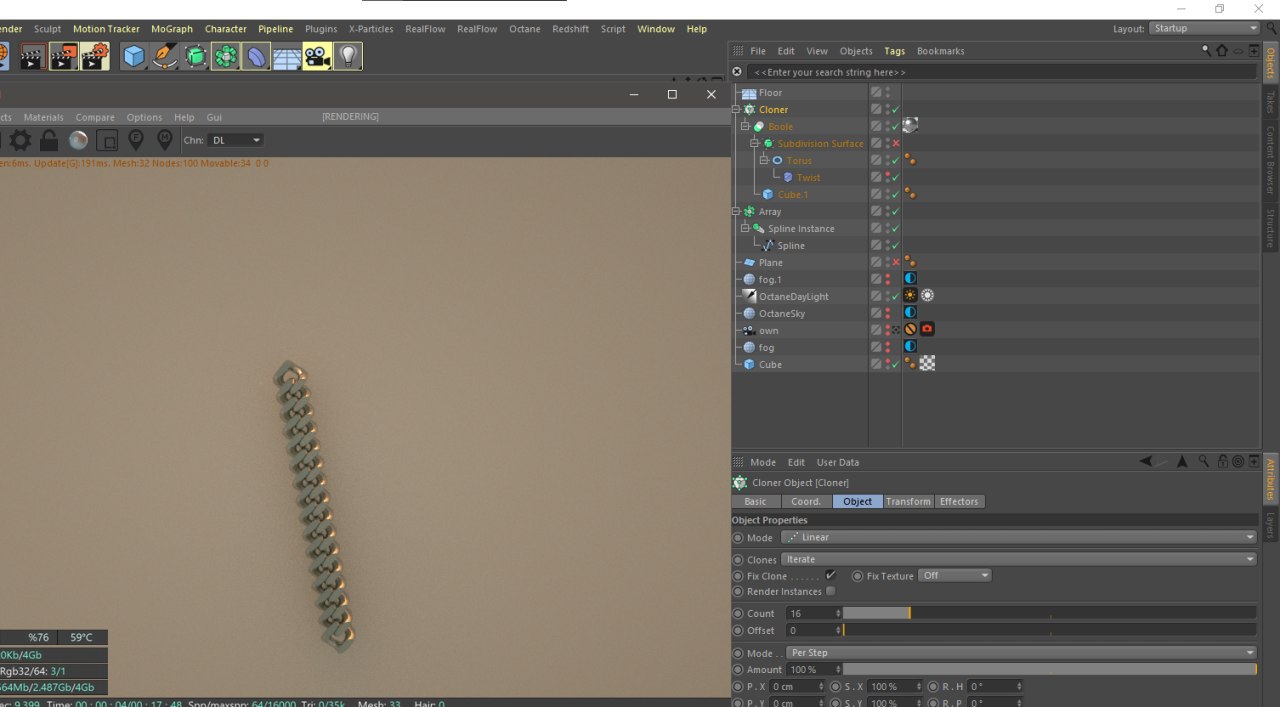Screen dimensions: 1280x707
Task: Select Boole object's material tag
Action: (910, 126)
